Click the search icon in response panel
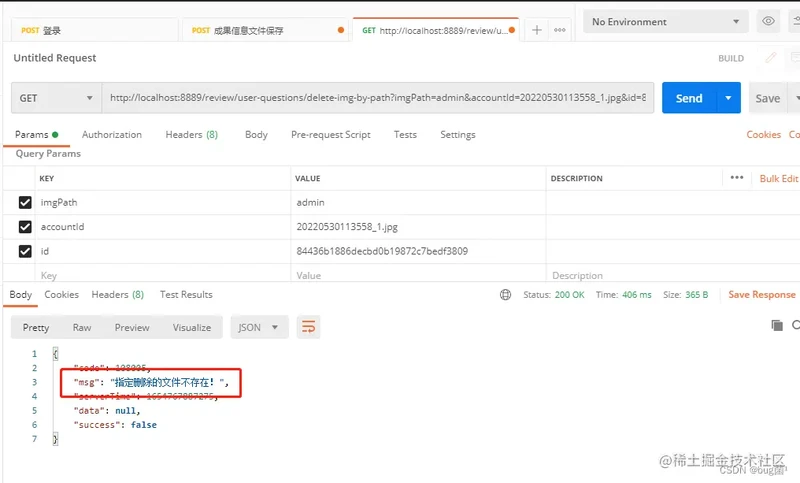 tap(796, 325)
